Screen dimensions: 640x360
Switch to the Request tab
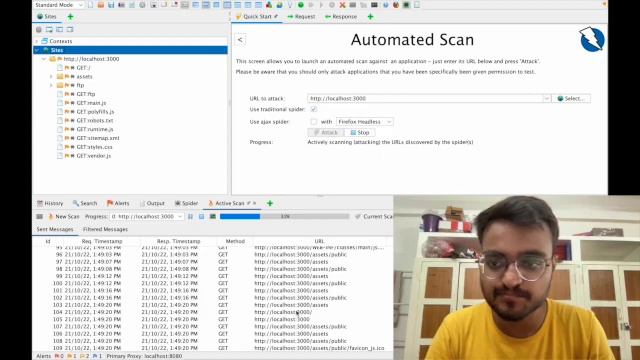[x=301, y=17]
